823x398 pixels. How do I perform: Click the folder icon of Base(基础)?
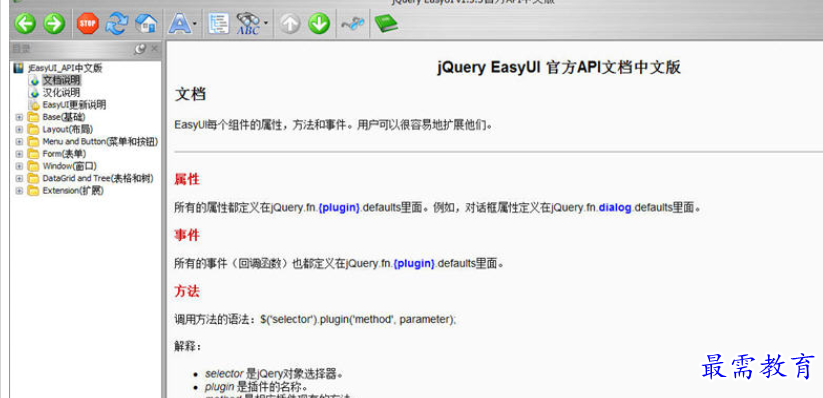34,117
